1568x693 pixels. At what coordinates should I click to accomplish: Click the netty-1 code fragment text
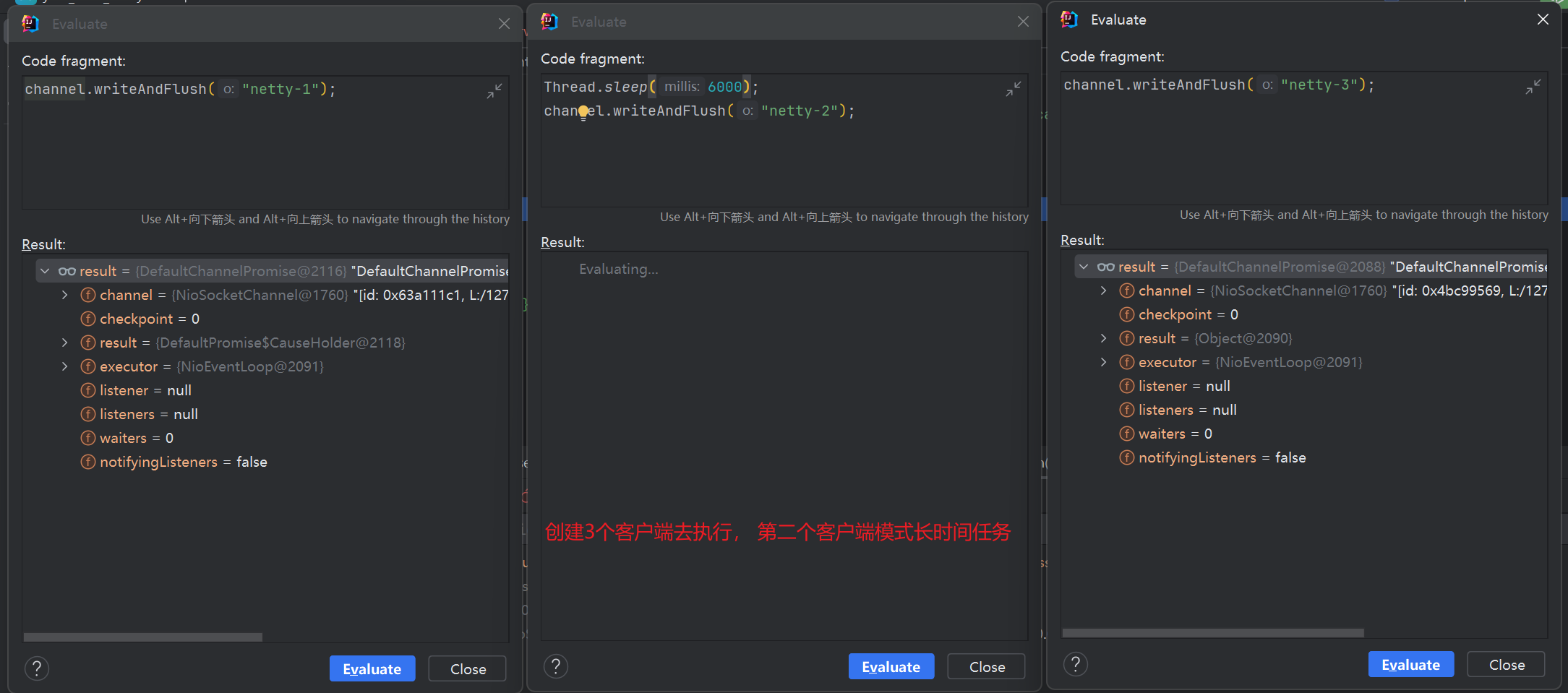[181, 90]
